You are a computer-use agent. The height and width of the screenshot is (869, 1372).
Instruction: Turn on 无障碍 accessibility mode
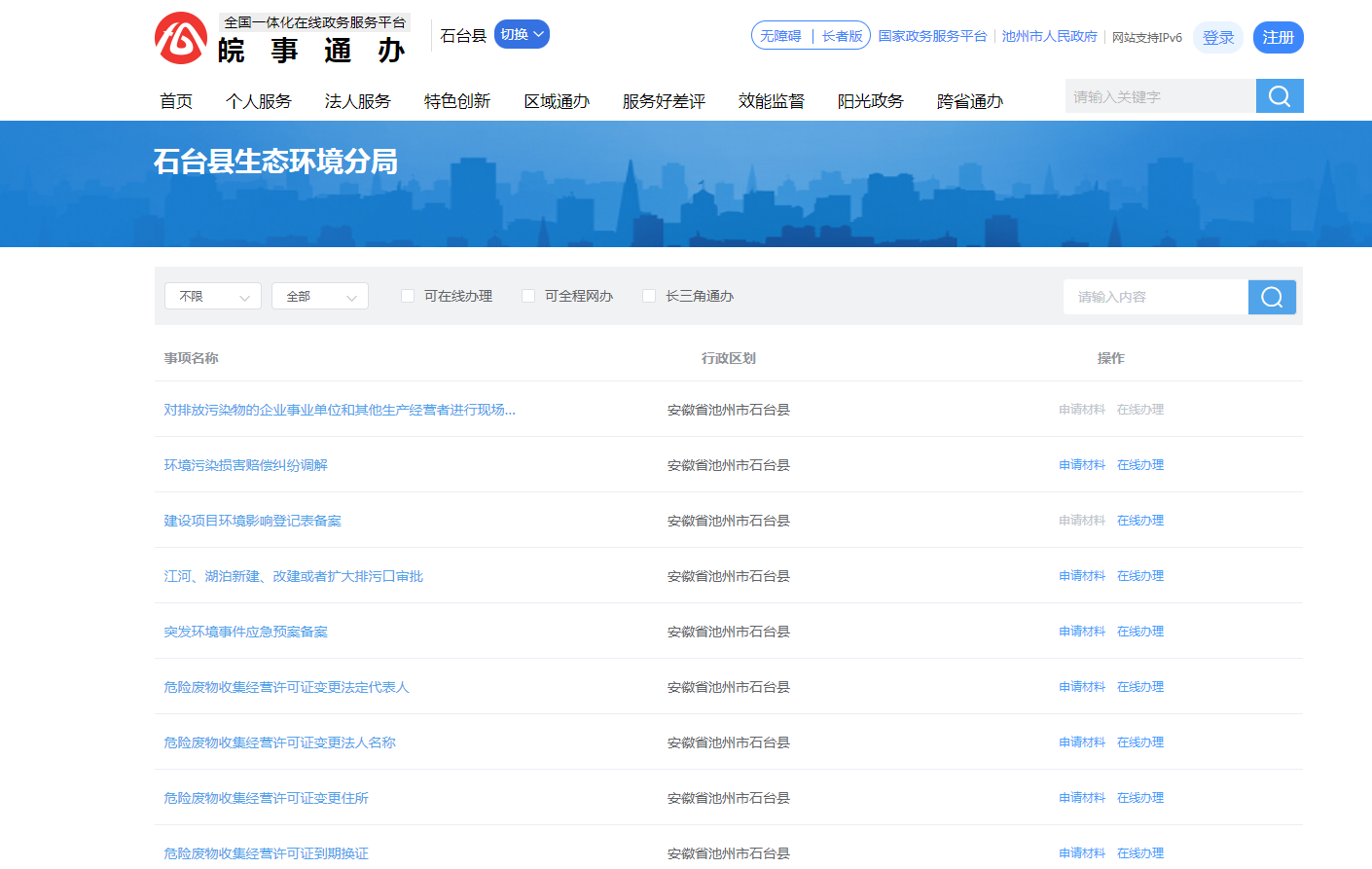pos(780,36)
